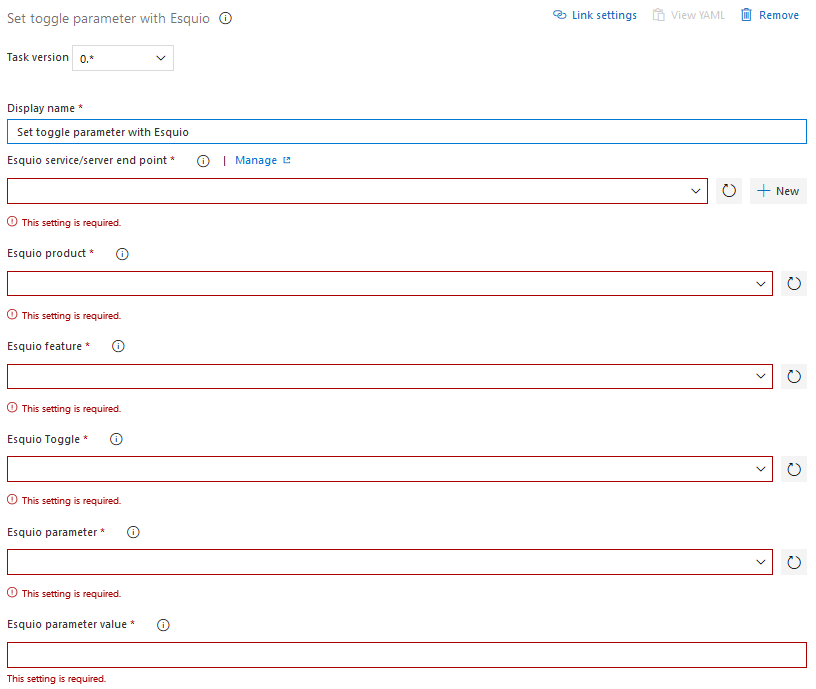Image resolution: width=816 pixels, height=689 pixels.
Task: Click required error icon under Esquio parameter
Action: (x=12, y=593)
